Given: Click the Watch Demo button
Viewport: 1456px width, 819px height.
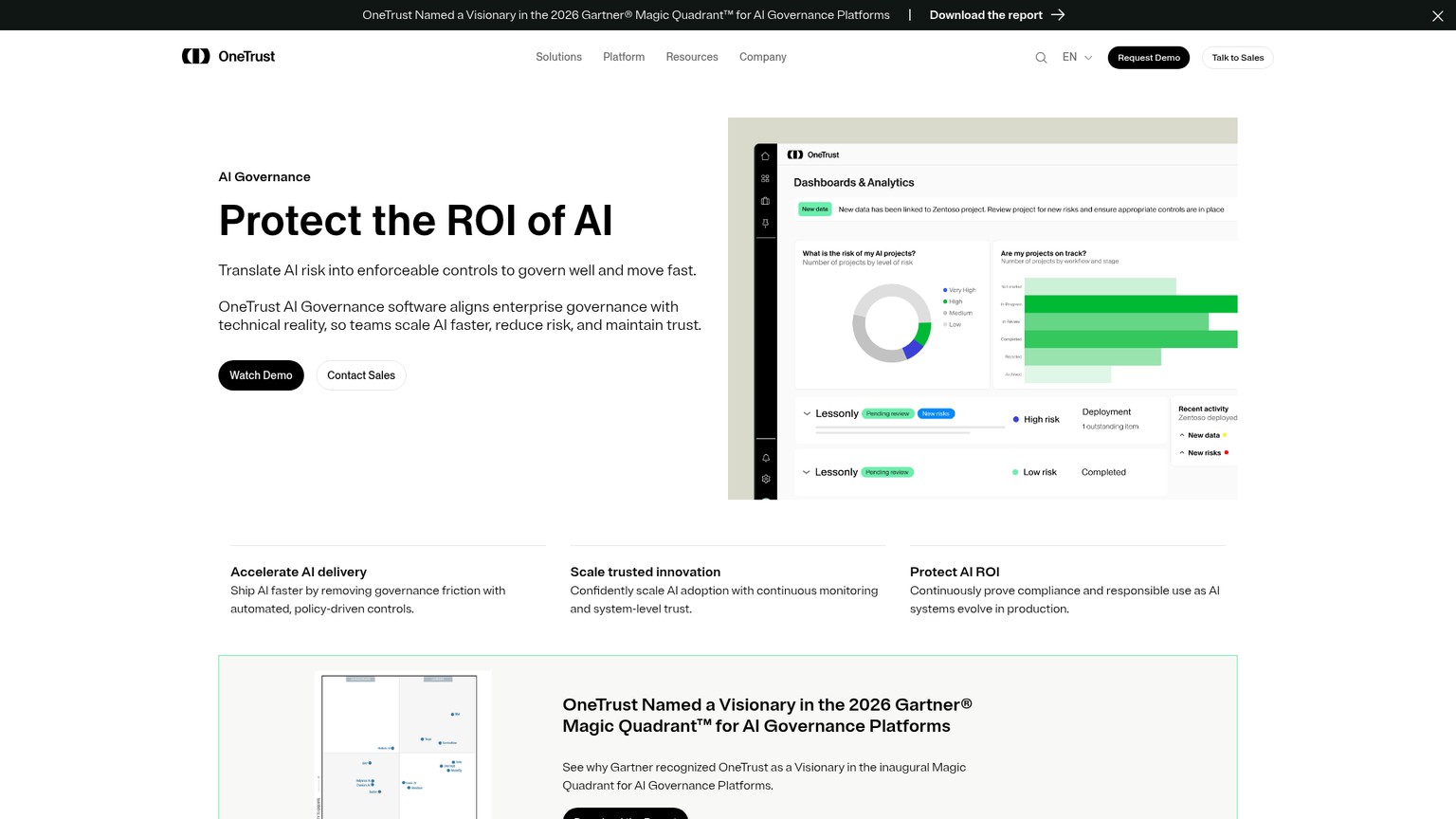Looking at the screenshot, I should [x=261, y=375].
